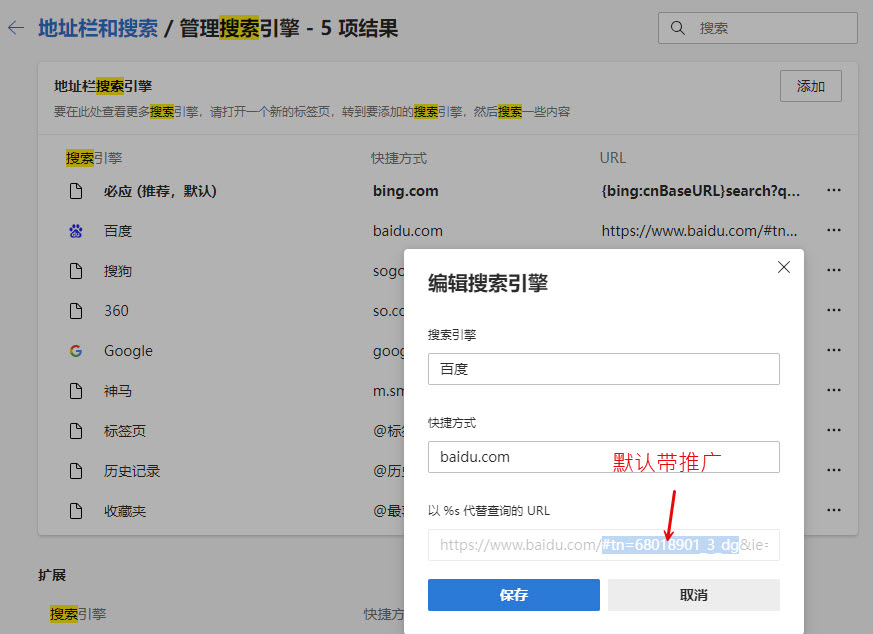Click the page icon beside 搜狗
Viewport: 873px width, 634px height.
point(76,271)
